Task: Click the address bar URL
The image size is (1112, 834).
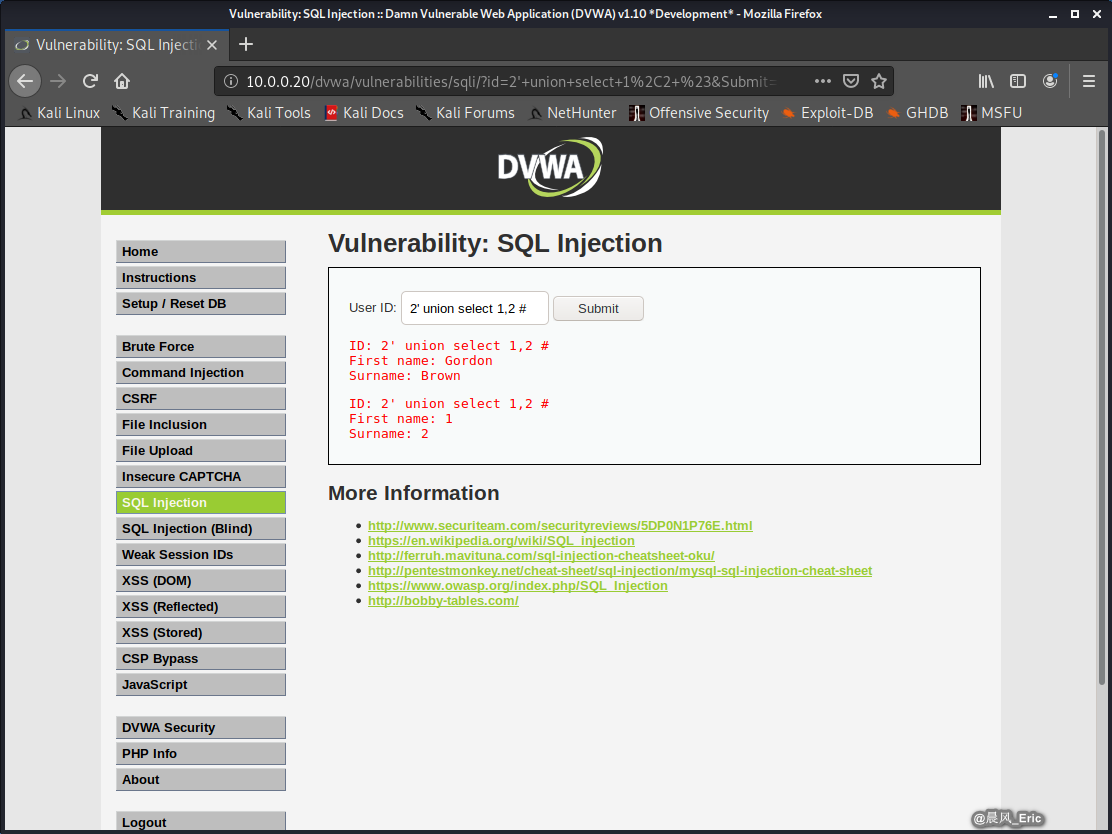Action: pyautogui.click(x=511, y=82)
